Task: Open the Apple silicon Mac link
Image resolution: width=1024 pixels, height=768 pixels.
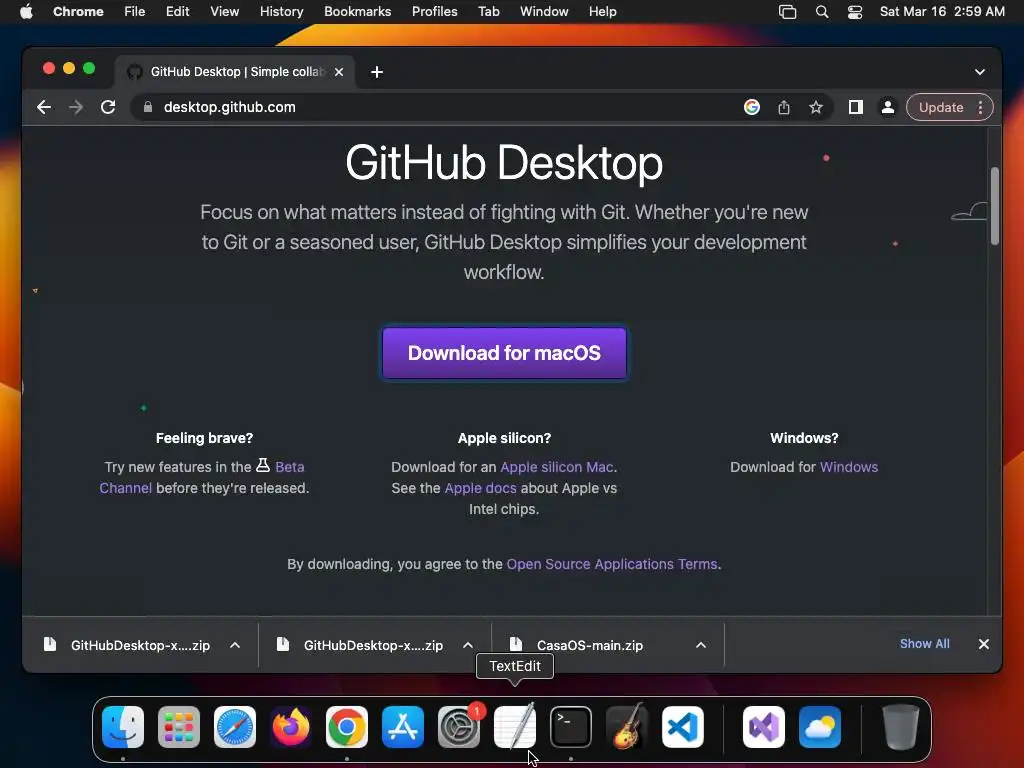Action: [x=557, y=467]
